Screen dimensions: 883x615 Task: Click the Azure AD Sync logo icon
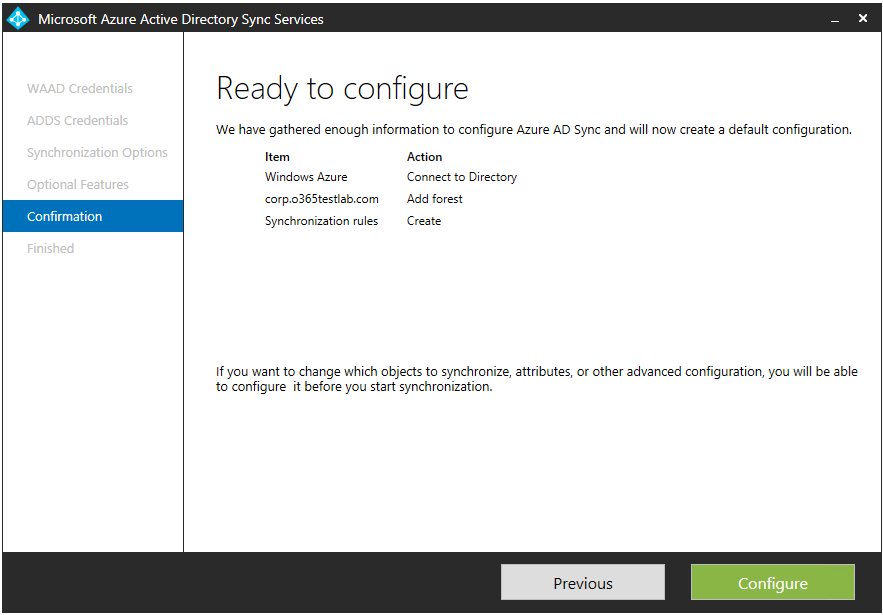[x=17, y=19]
